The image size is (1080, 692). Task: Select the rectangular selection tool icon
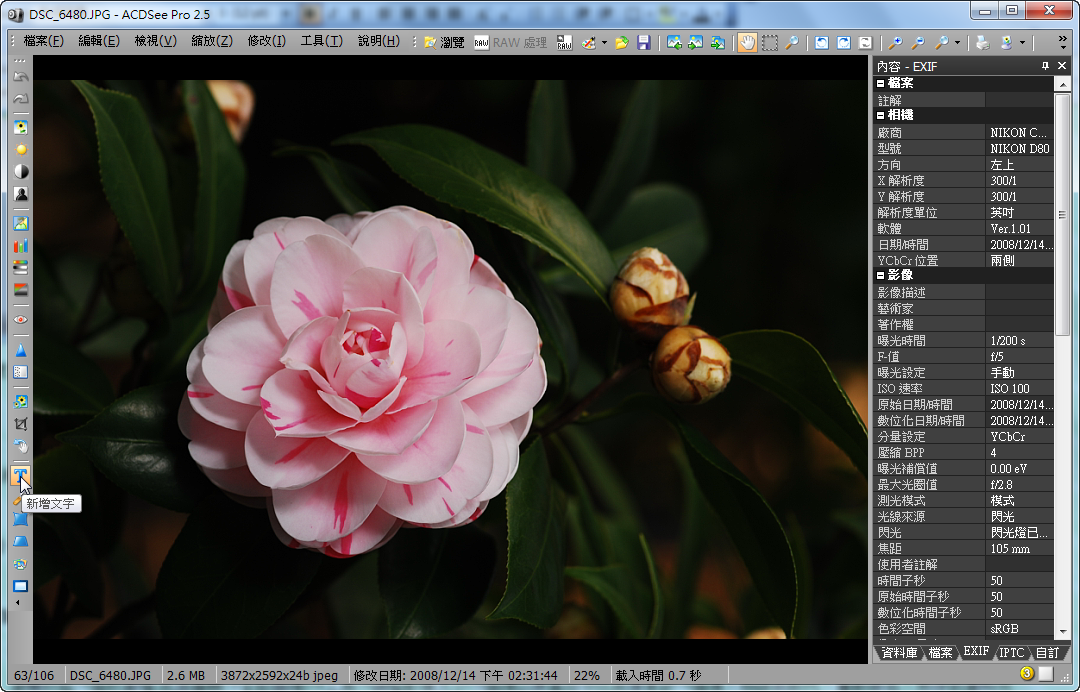tap(769, 42)
